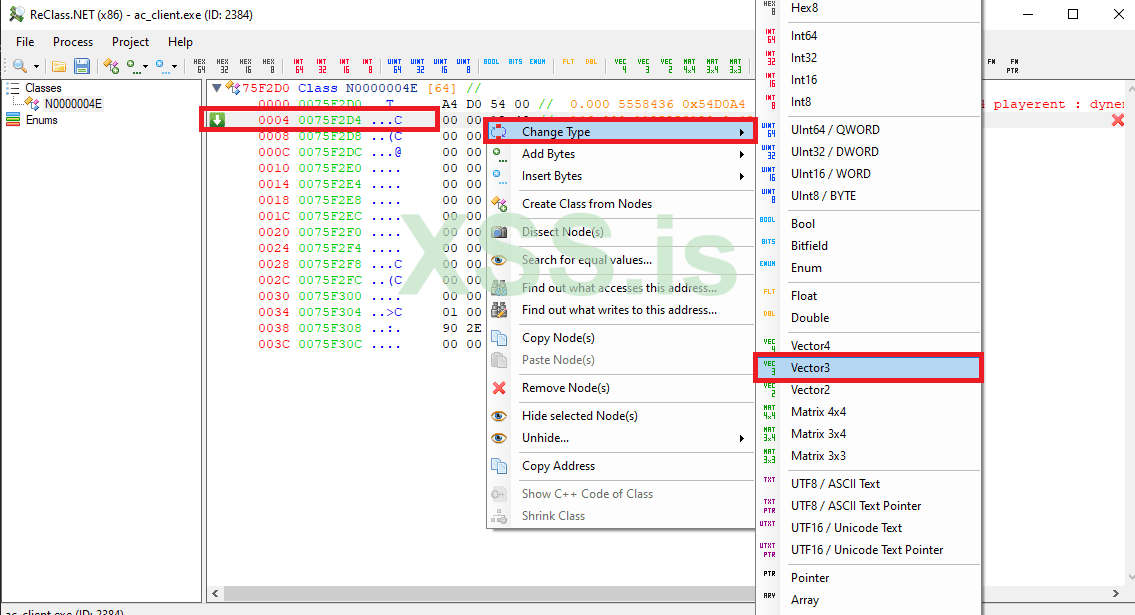Select the MAT 3x3 toolbar icon
This screenshot has height=615, width=1135.
[x=735, y=66]
